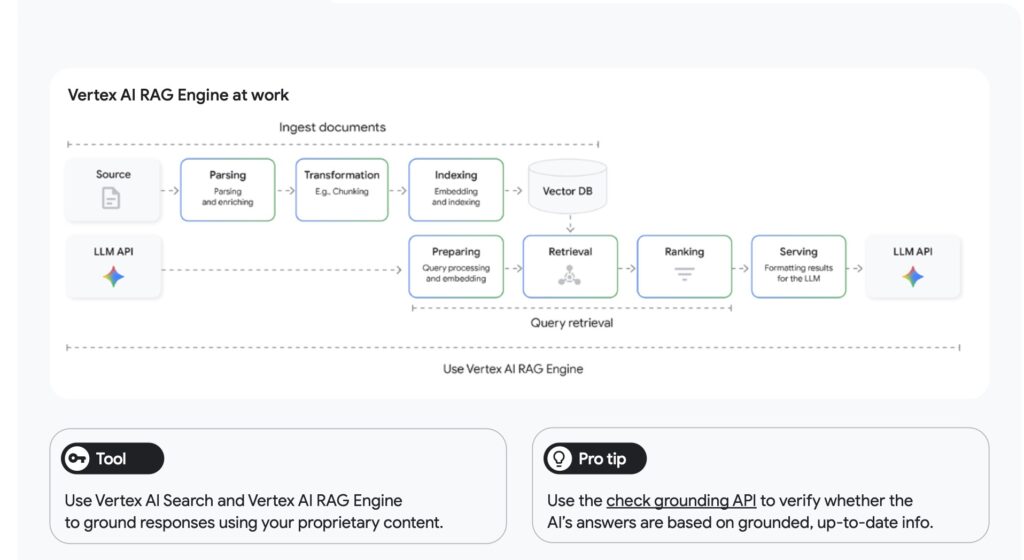Image resolution: width=1024 pixels, height=560 pixels.
Task: Select the Preparing query processing box
Action: point(455,266)
